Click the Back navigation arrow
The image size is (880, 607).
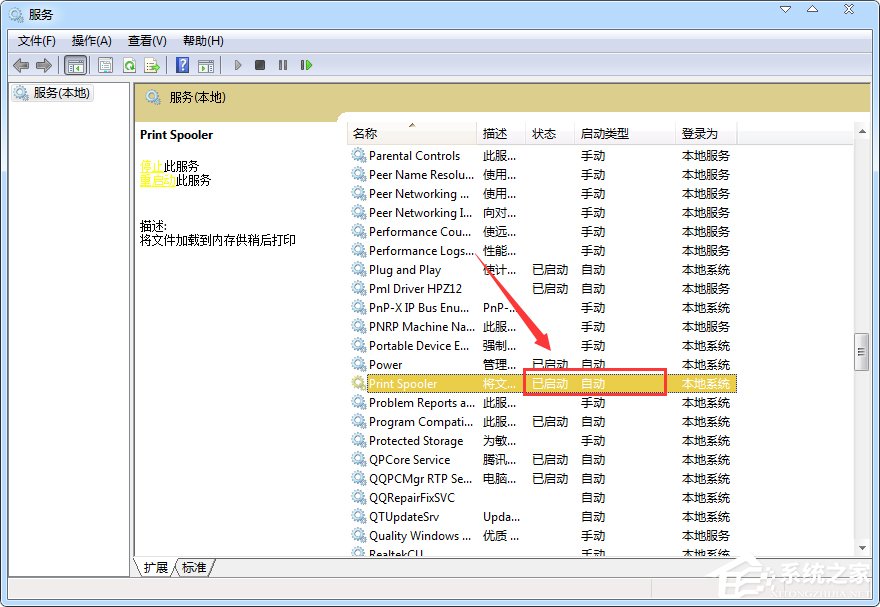tap(21, 65)
